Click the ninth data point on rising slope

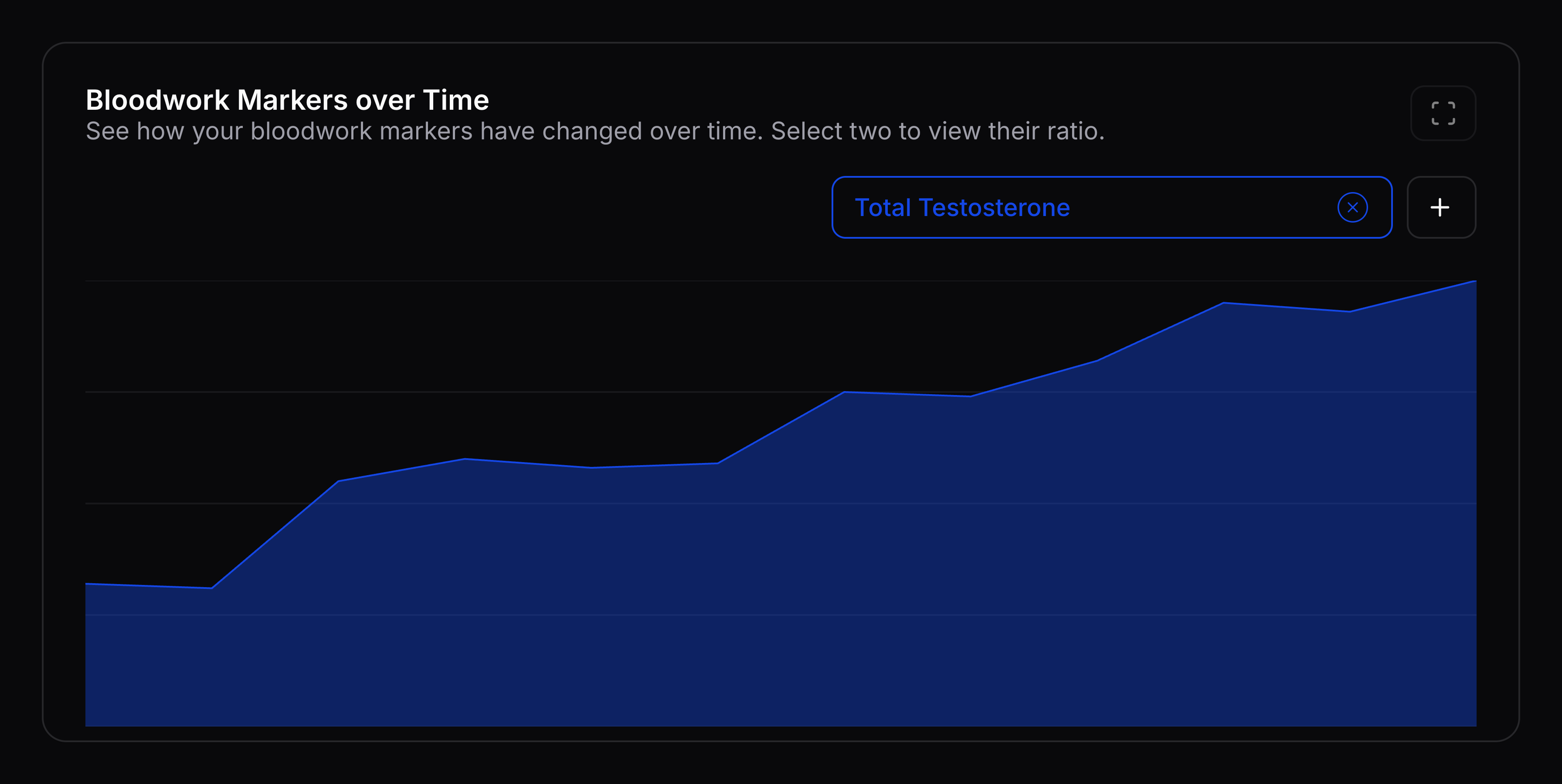point(1097,361)
